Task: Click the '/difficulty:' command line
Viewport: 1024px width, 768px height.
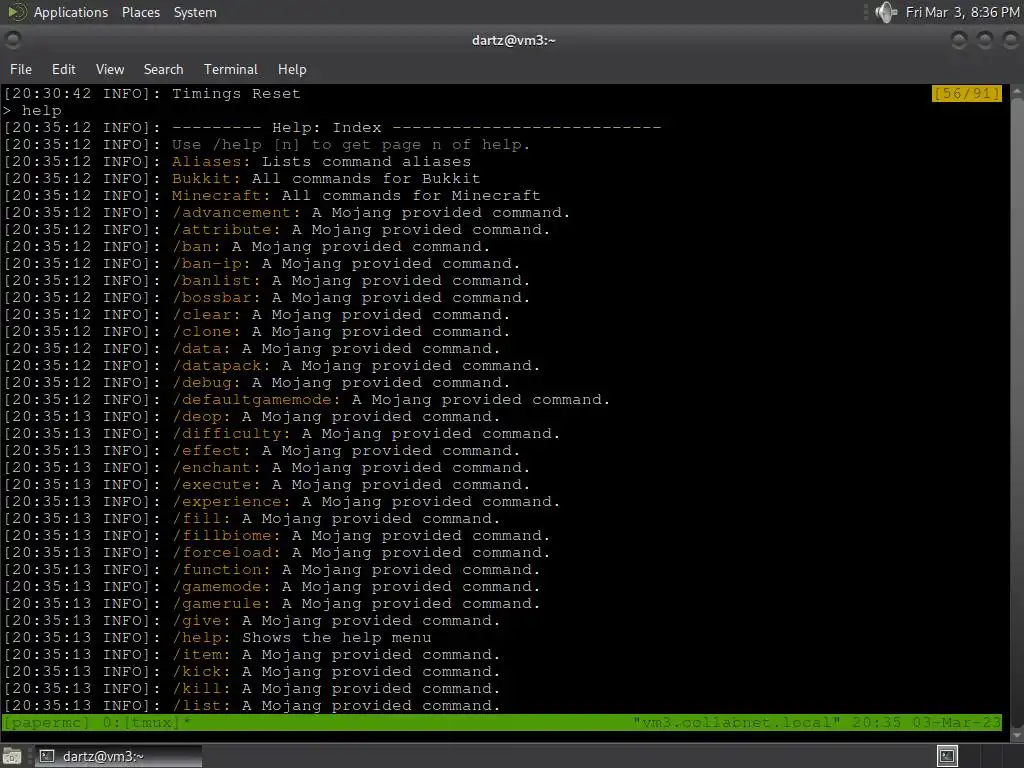Action: [282, 434]
